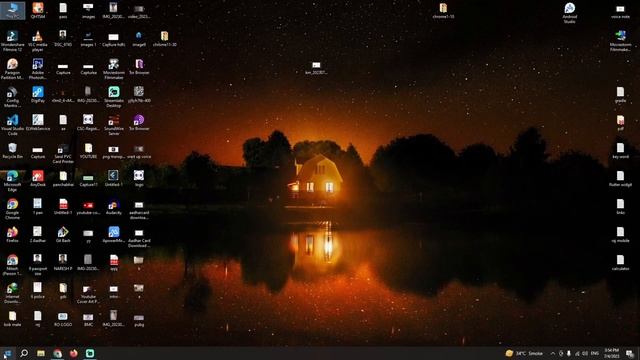Switch to Chrome in the taskbar
The height and width of the screenshot is (360, 640).
pos(57,353)
